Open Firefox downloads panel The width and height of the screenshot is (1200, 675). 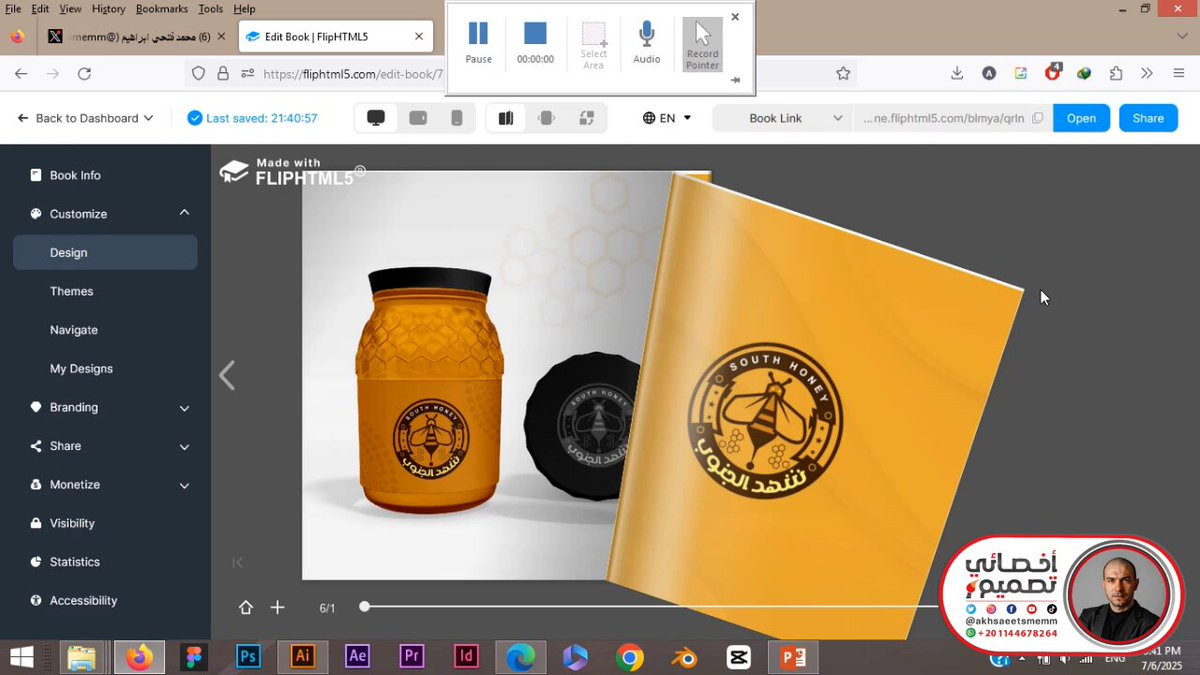(957, 73)
